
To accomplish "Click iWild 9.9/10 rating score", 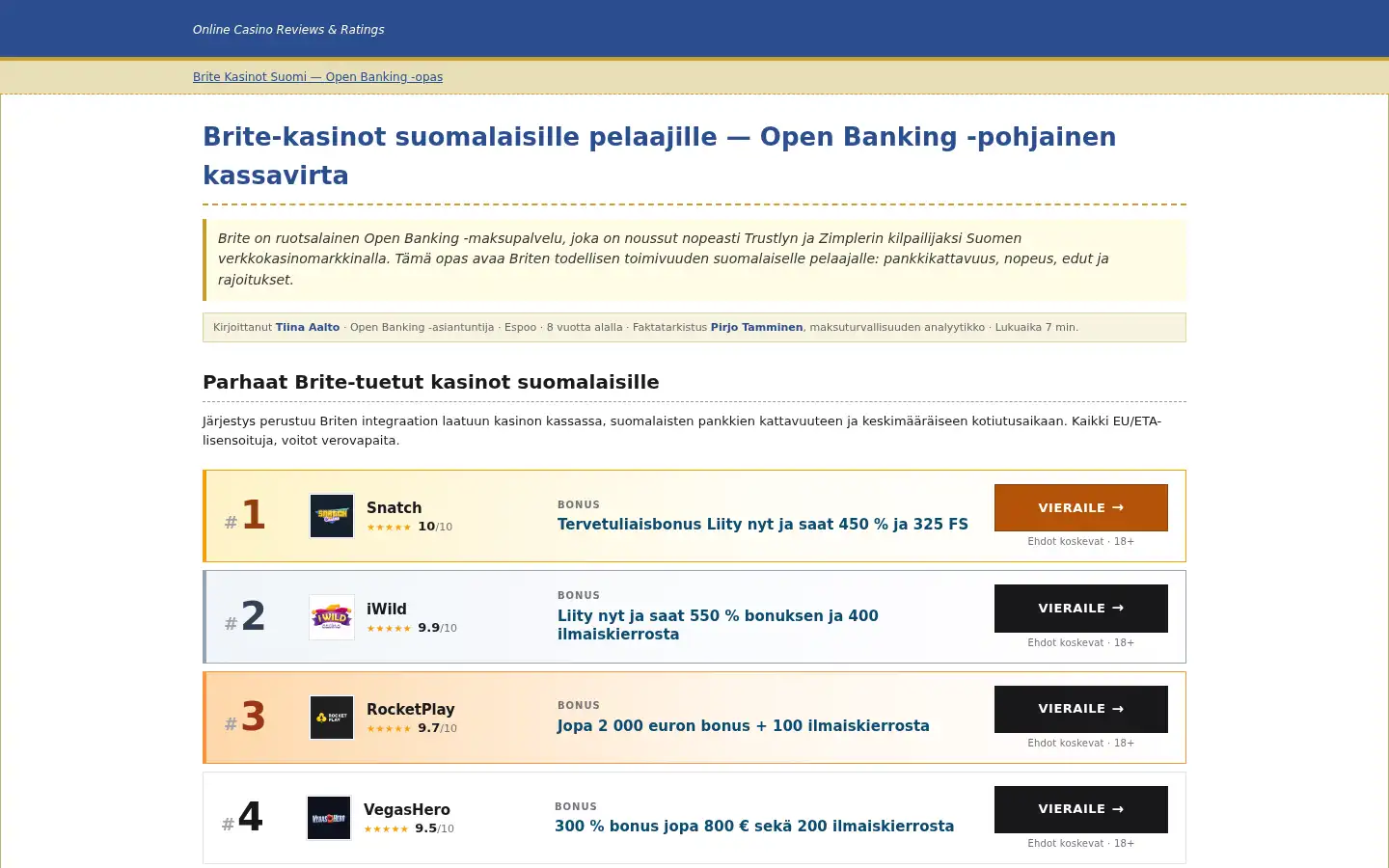I will click(437, 628).
